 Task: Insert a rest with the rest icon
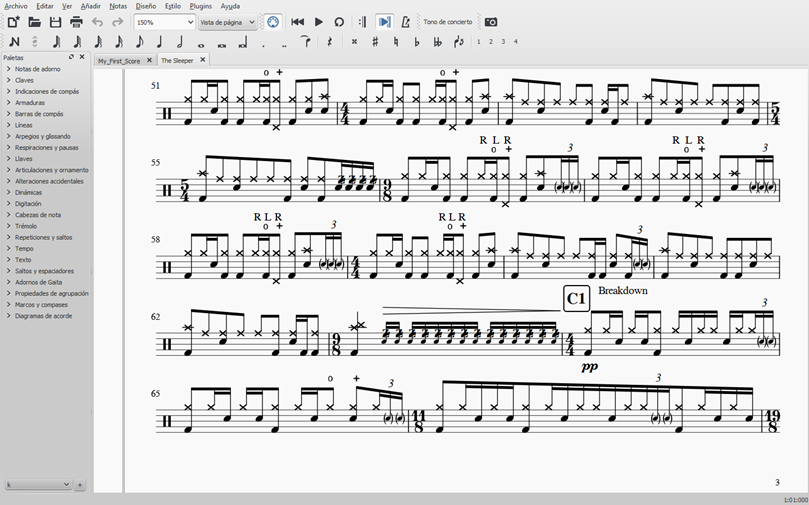tap(330, 42)
